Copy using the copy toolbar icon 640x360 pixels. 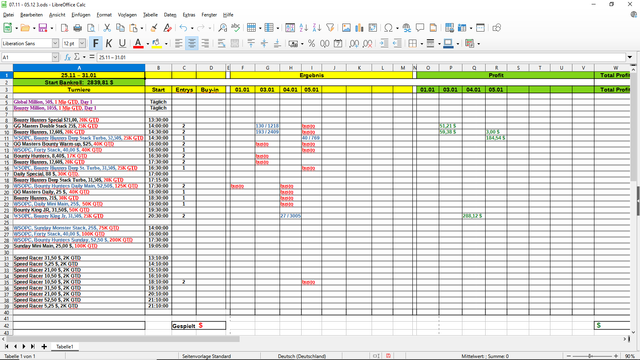(x=120, y=28)
